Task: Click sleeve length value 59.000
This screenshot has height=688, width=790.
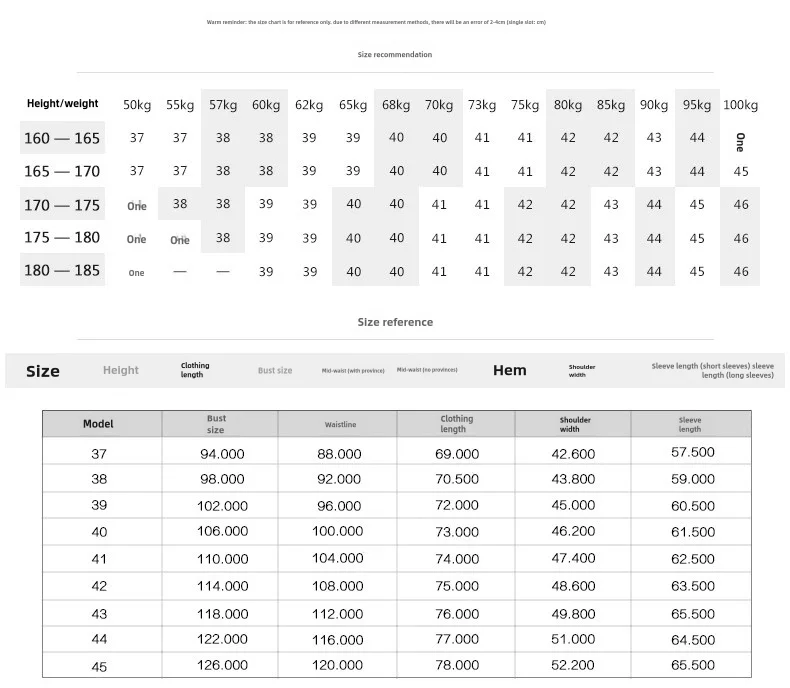Action: [x=693, y=479]
